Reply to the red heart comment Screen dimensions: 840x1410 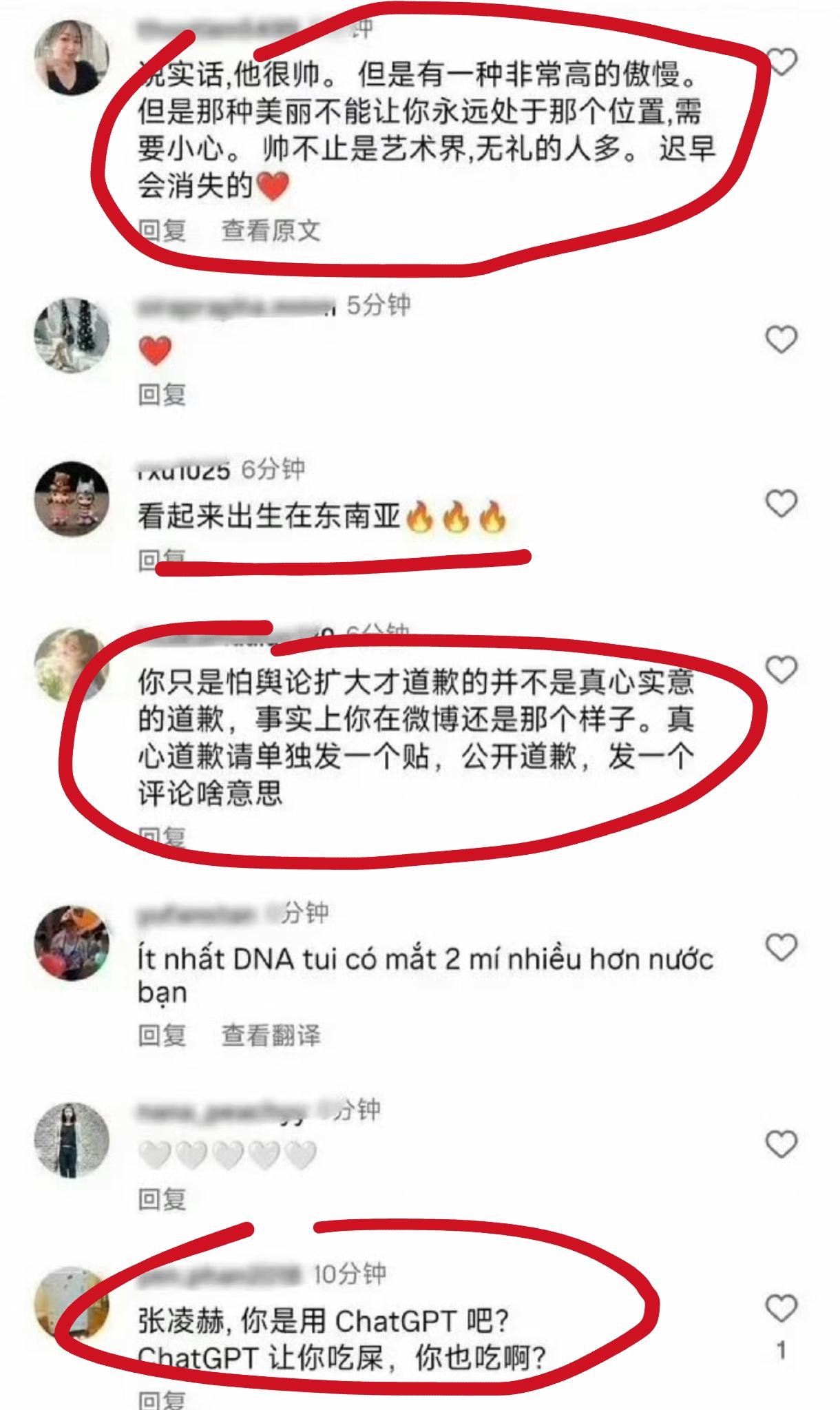coord(162,395)
